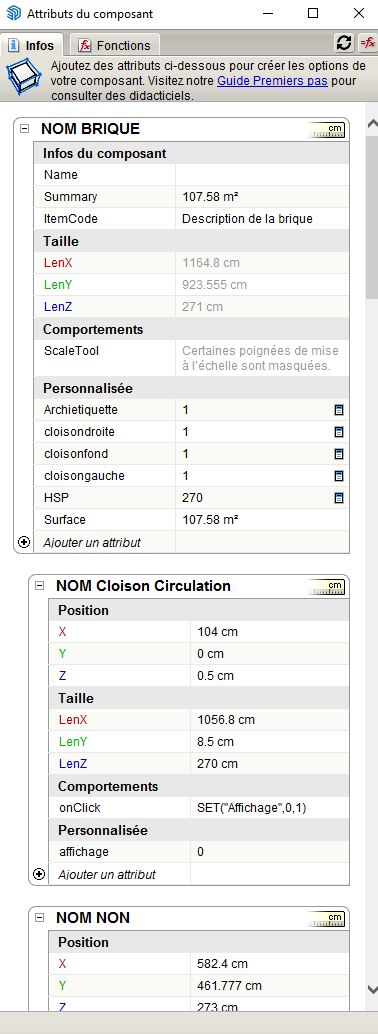Viewport: 378px width, 1034px height.
Task: Click the Cloison Circulation cm units ruler
Action: (x=327, y=587)
